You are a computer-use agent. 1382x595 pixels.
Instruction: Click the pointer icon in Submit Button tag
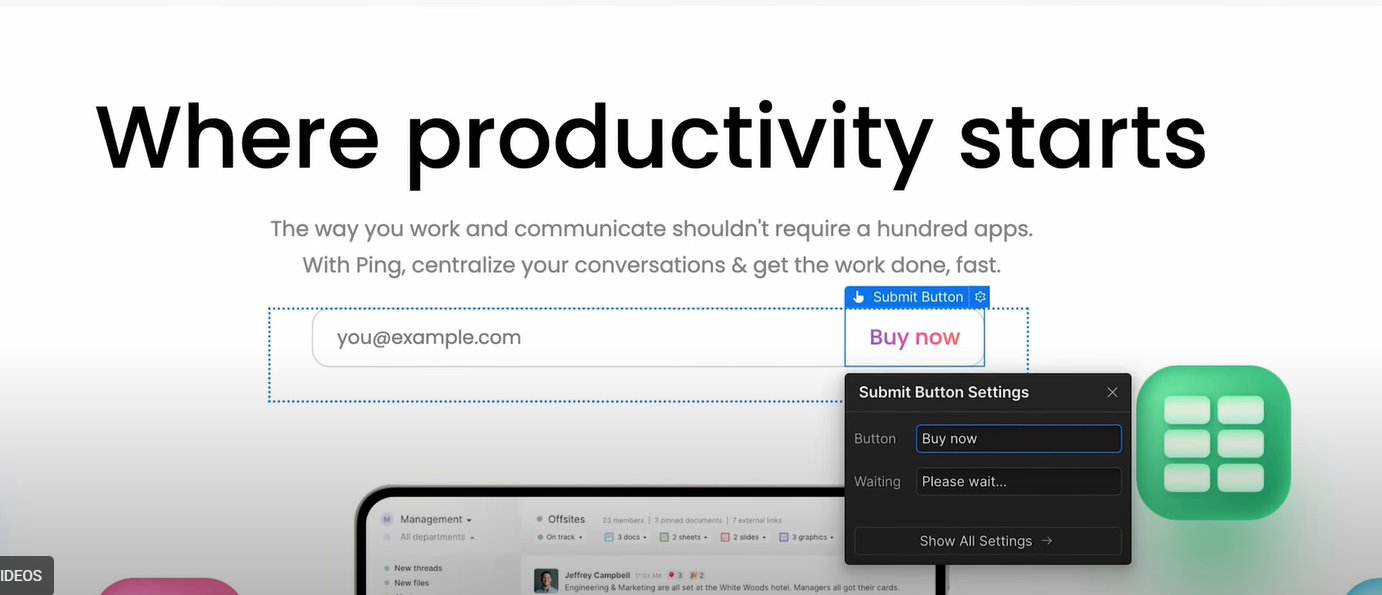[x=858, y=297]
